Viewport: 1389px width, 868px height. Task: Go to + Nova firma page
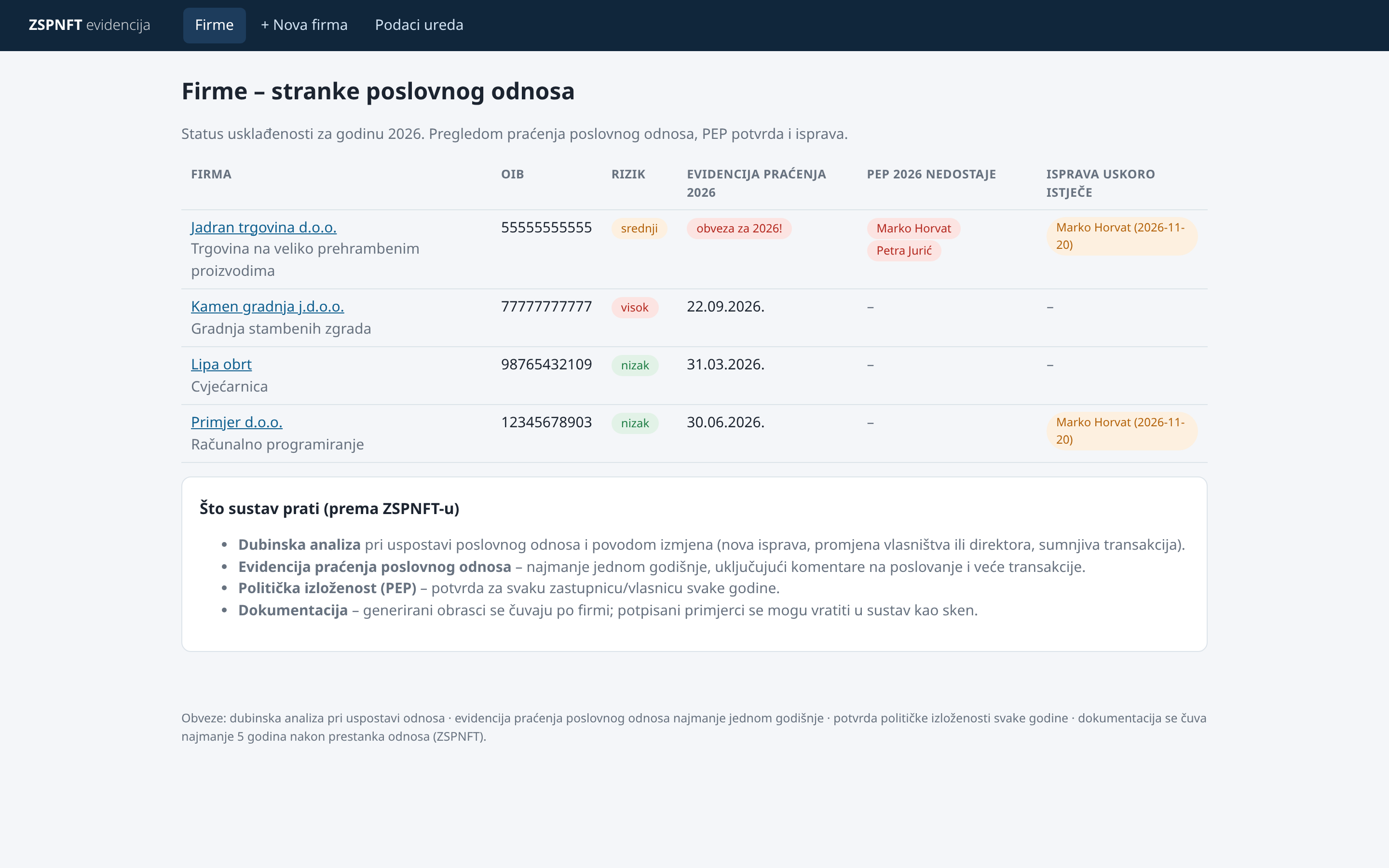pyautogui.click(x=304, y=25)
